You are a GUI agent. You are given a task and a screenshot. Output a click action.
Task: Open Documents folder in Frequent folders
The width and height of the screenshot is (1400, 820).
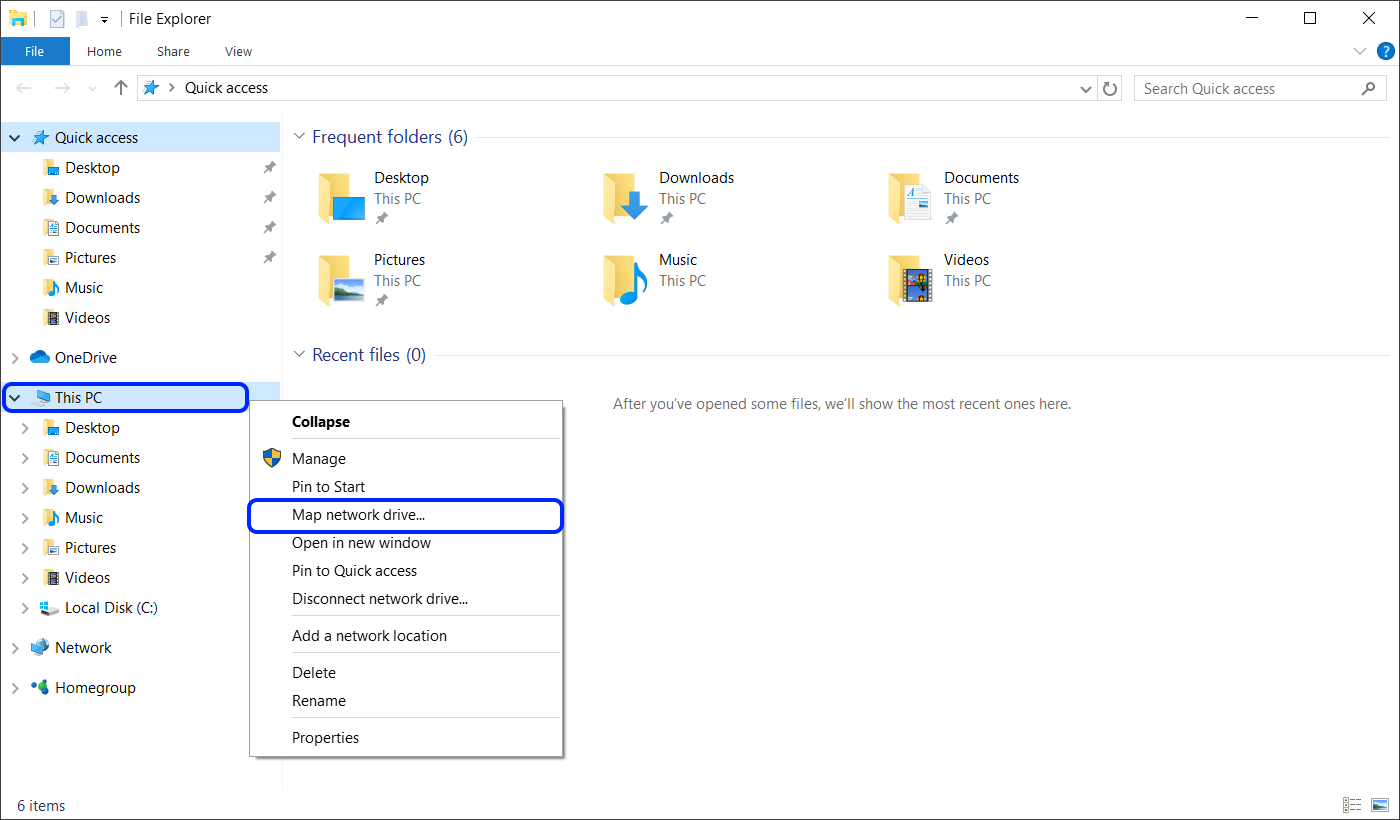coord(955,198)
